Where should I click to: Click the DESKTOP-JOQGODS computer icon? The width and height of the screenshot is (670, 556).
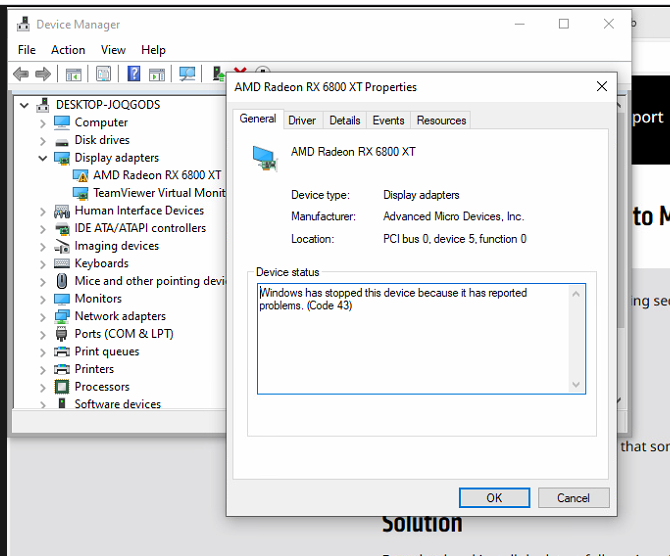click(x=42, y=105)
